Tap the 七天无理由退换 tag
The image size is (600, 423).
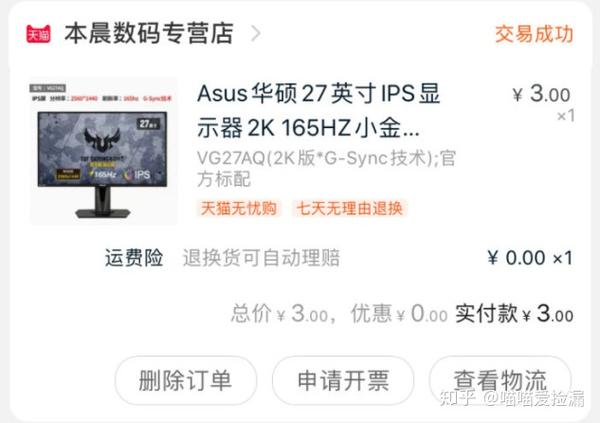coord(349,209)
